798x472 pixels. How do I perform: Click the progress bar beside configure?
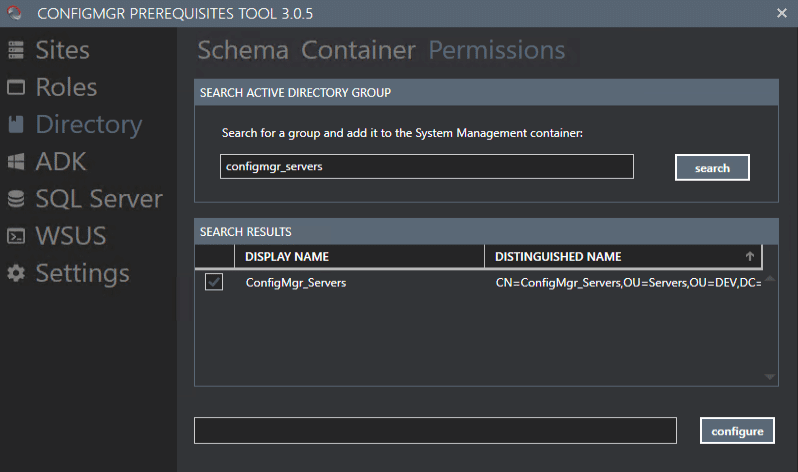coord(435,430)
